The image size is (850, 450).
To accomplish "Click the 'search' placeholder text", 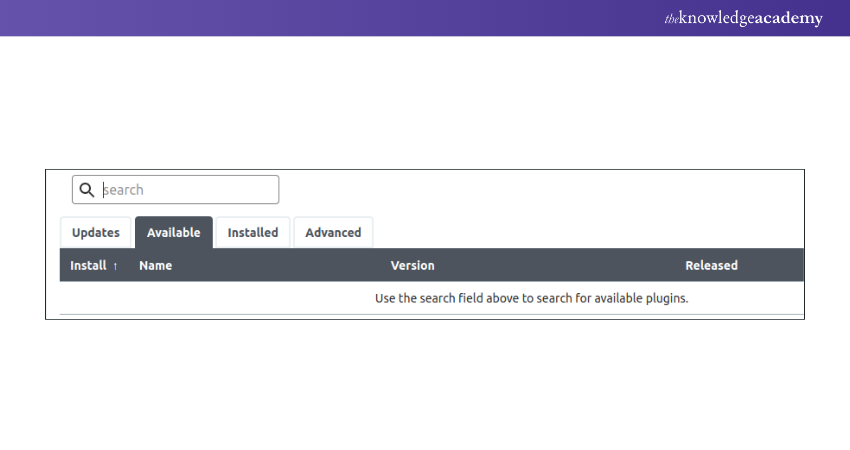I will (x=124, y=190).
